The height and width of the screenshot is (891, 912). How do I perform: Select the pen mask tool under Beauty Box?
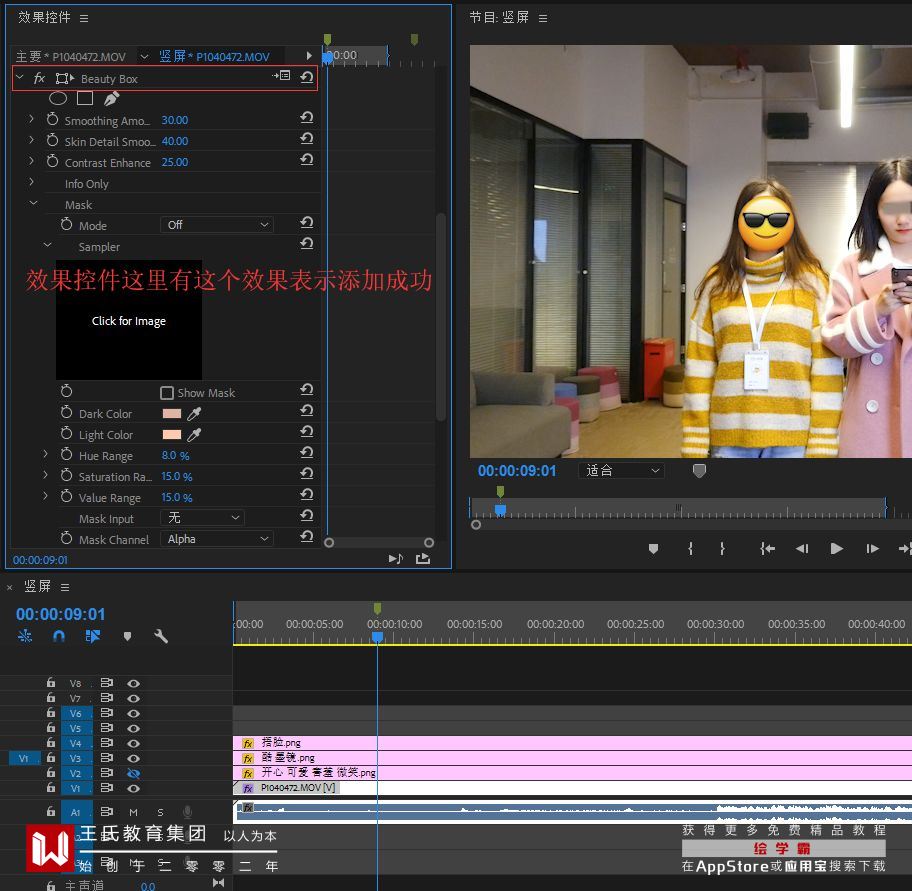[111, 99]
